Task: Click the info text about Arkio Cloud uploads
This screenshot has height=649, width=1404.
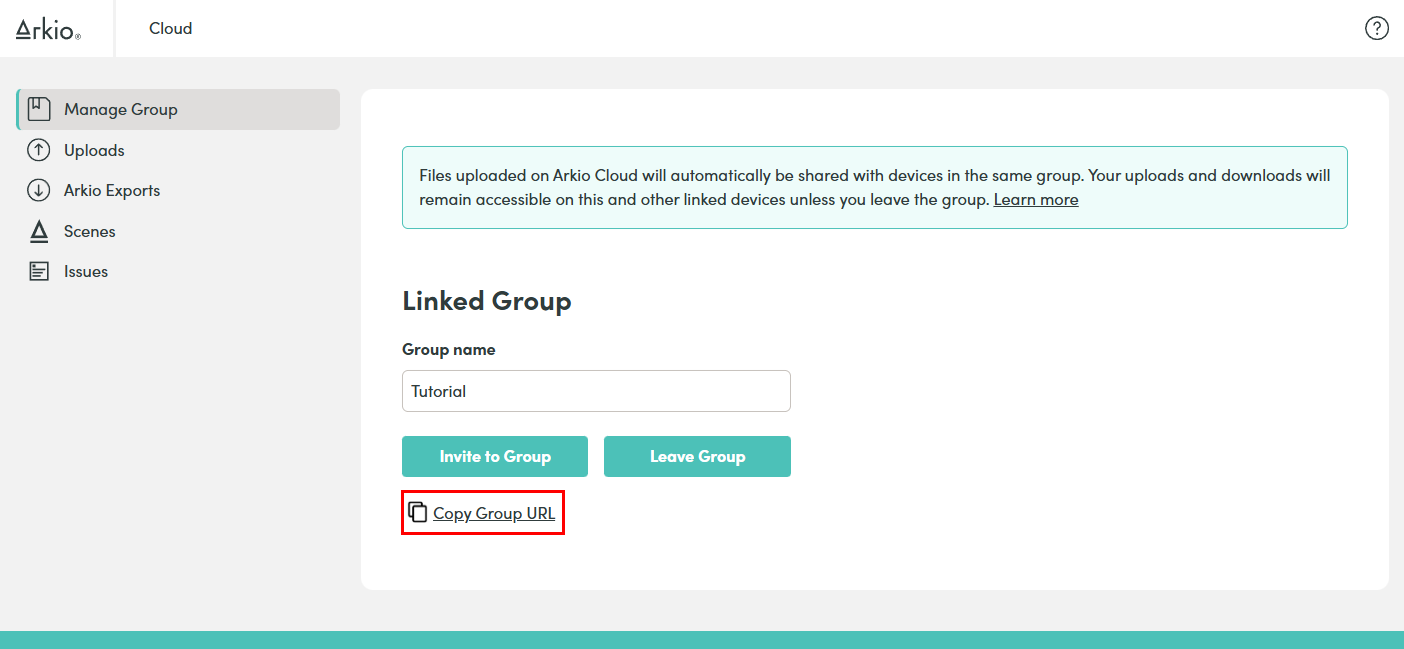Action: click(875, 187)
